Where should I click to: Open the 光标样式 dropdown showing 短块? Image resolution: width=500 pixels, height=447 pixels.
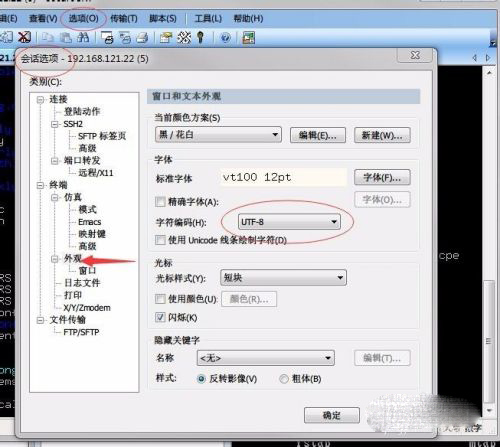point(283,278)
